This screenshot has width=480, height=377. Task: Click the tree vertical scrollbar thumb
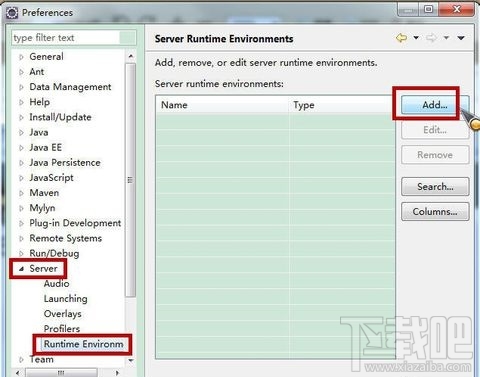tap(131, 180)
